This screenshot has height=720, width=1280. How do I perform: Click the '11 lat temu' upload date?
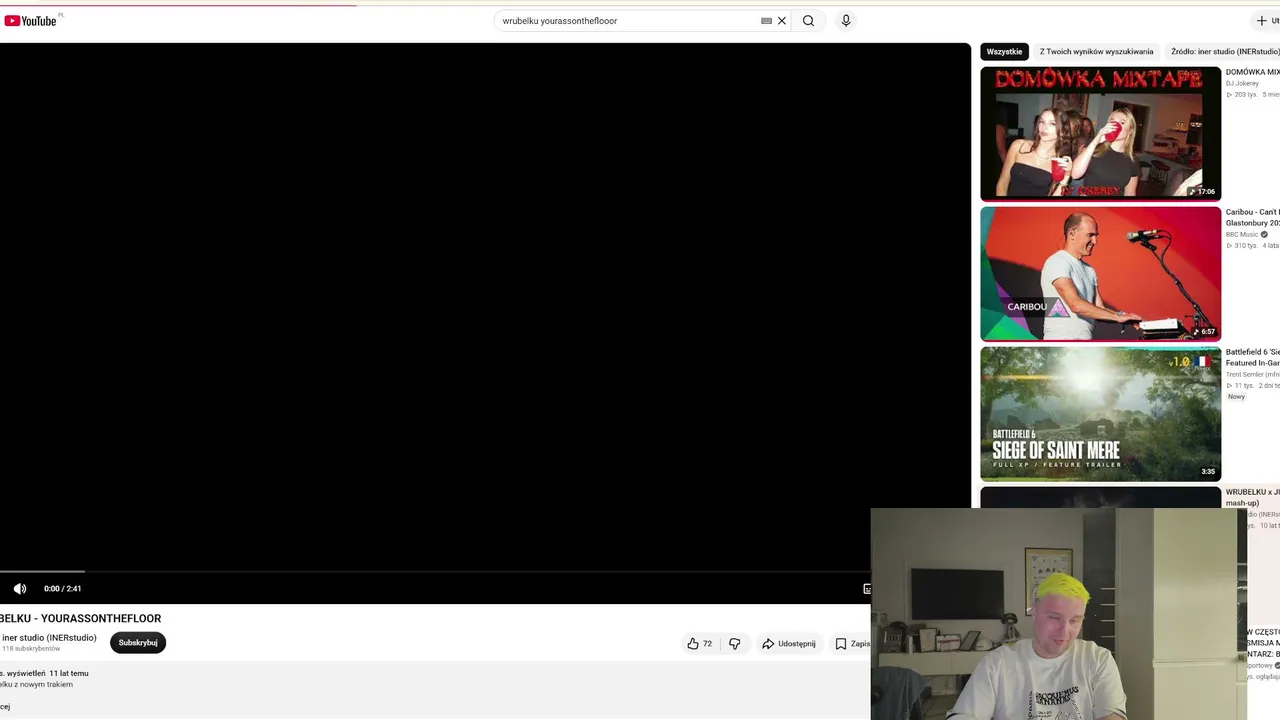point(68,674)
